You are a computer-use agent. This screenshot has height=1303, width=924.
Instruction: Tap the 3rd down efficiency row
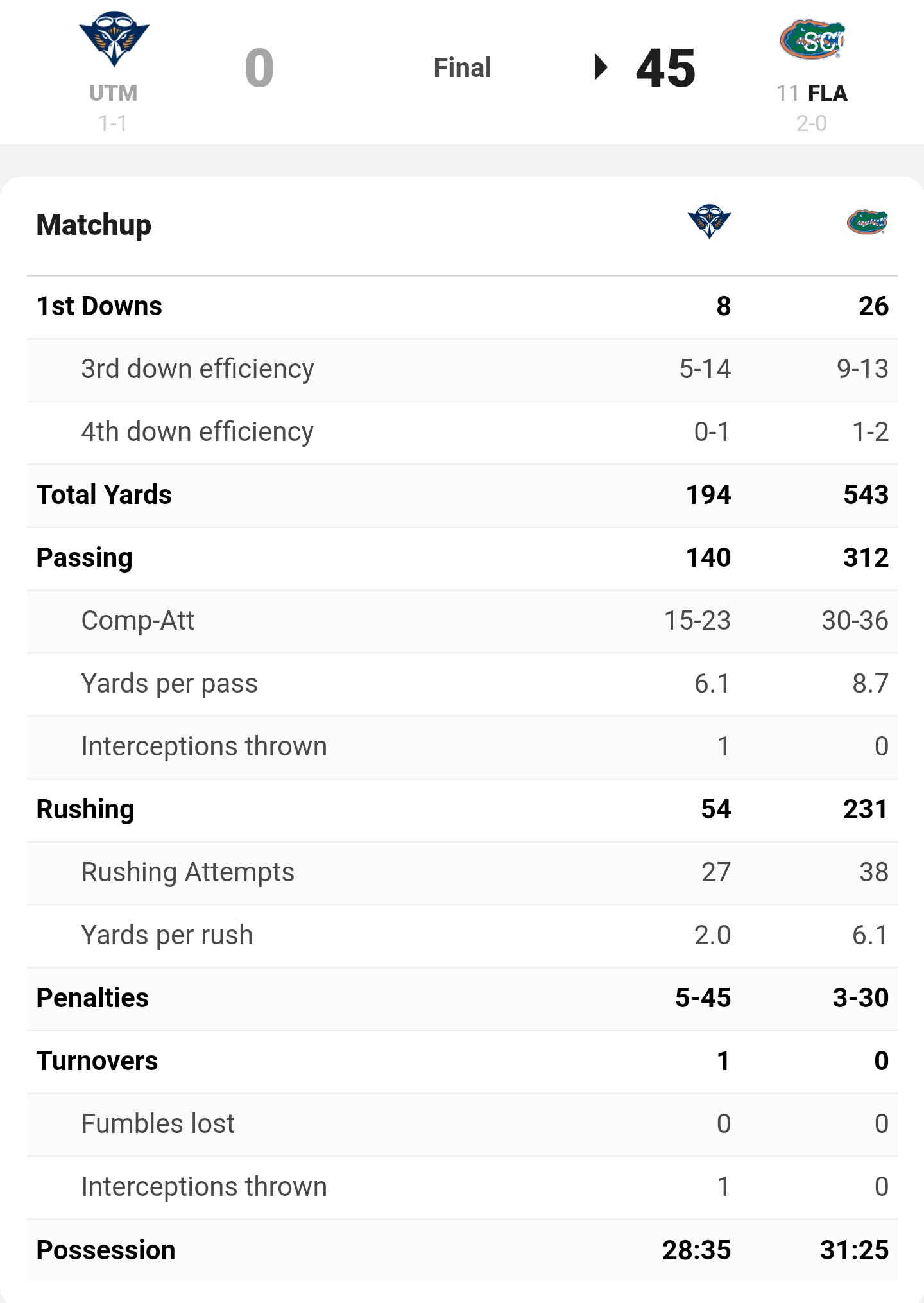pyautogui.click(x=462, y=370)
